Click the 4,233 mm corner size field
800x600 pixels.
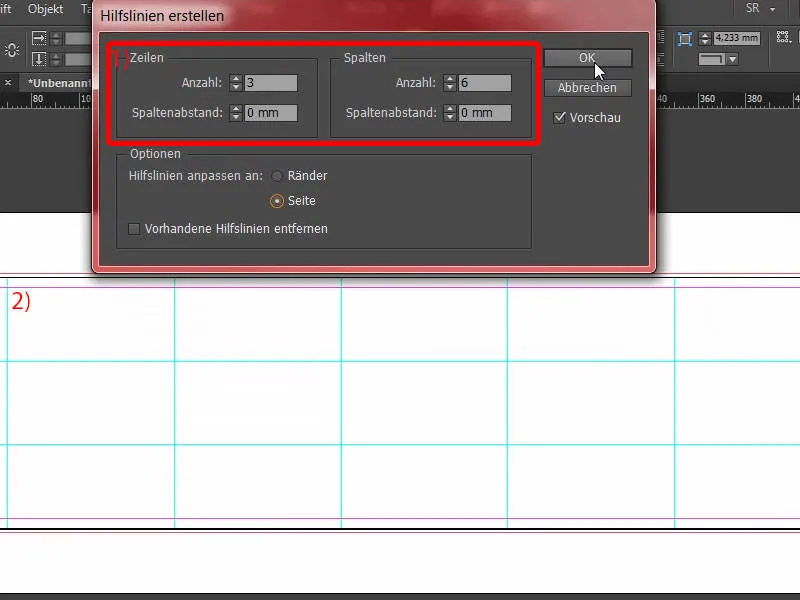click(x=736, y=38)
